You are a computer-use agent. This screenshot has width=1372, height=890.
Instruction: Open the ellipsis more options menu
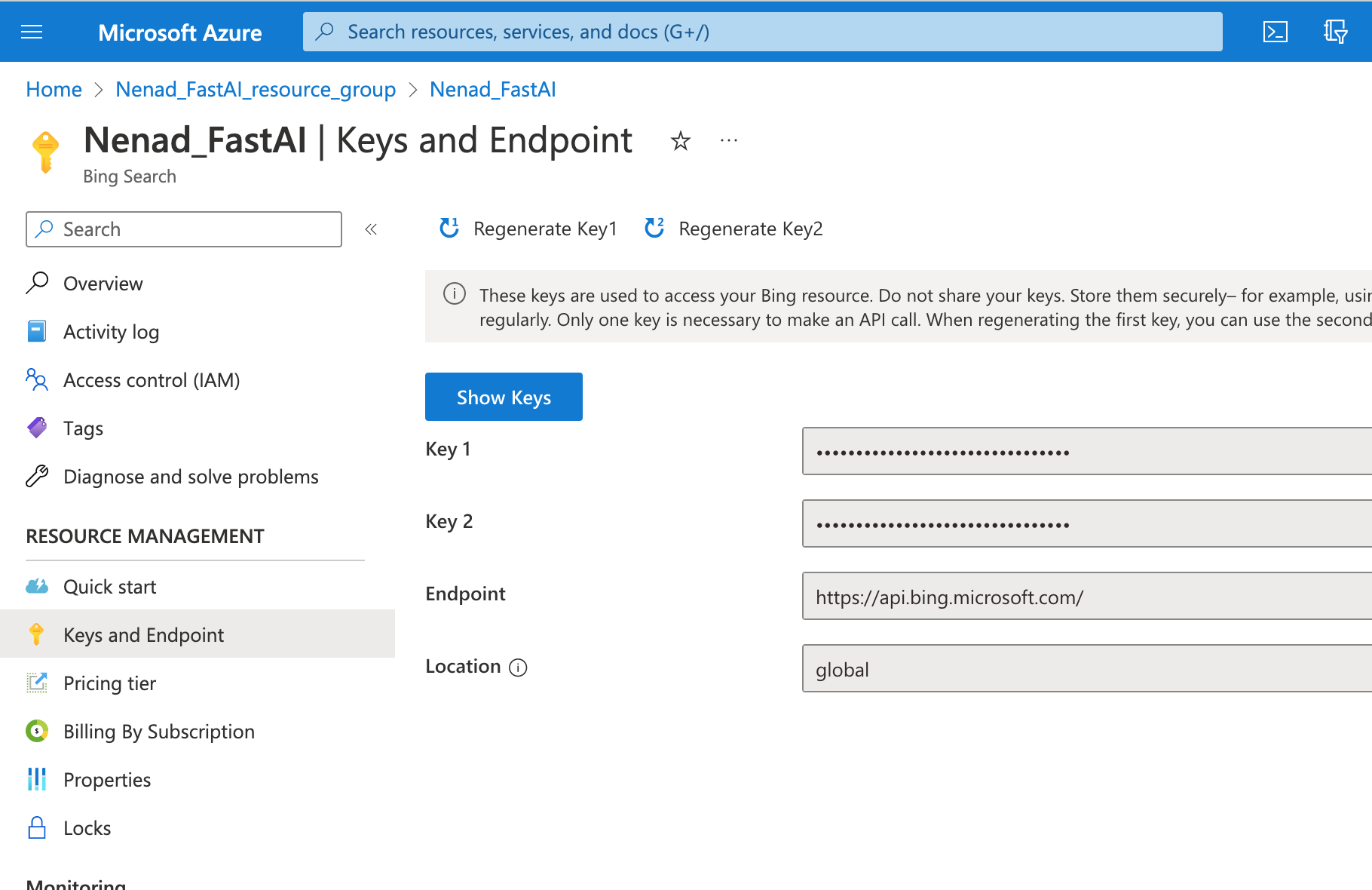[729, 140]
